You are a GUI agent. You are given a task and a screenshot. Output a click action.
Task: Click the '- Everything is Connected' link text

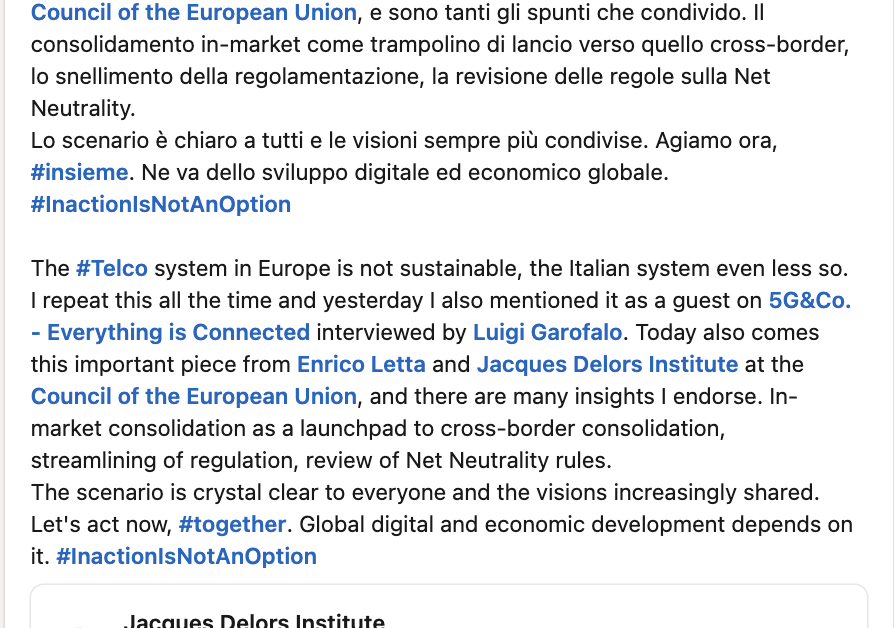(x=170, y=332)
